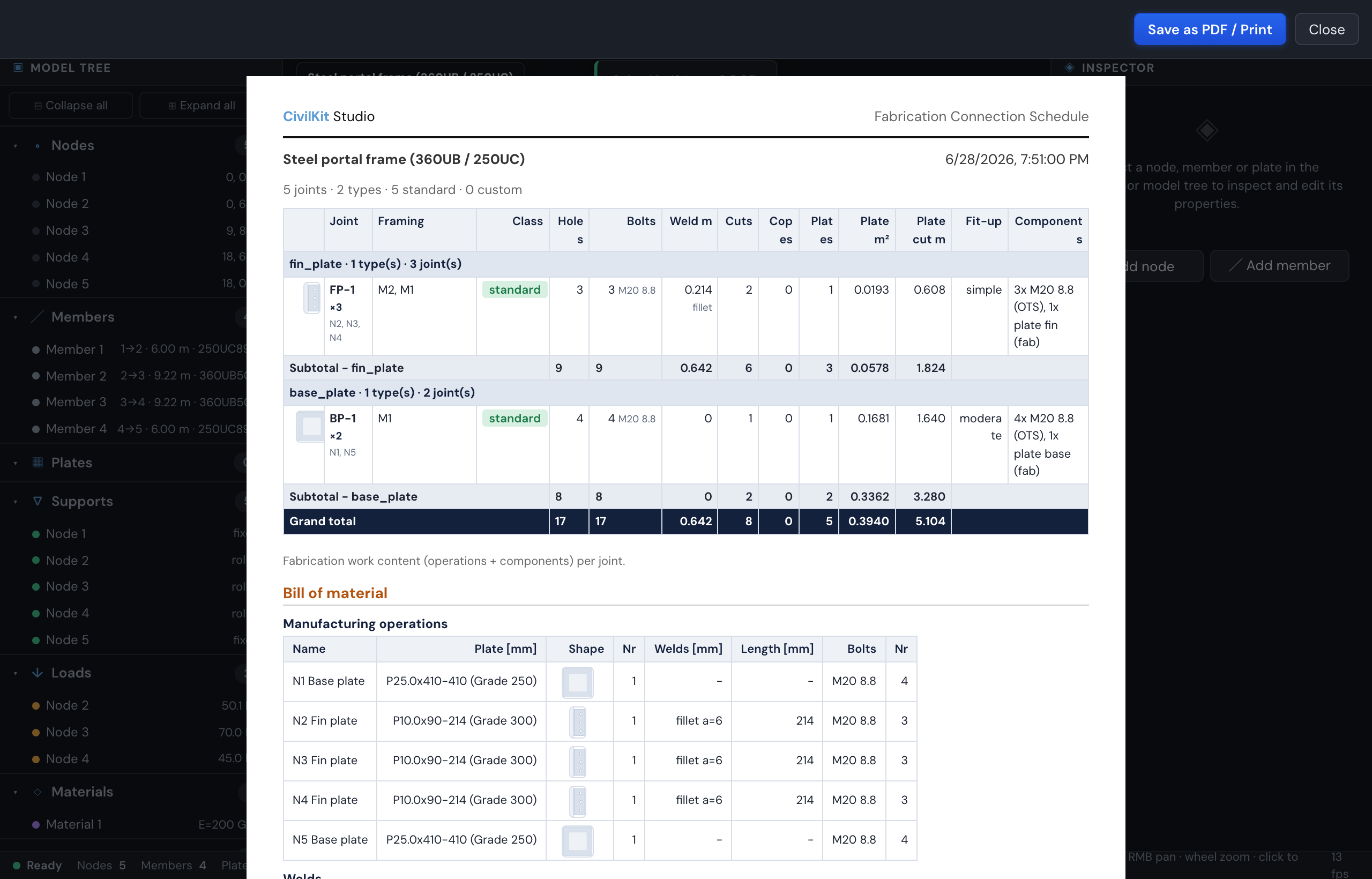
Task: Select Node 2 under Loads
Action: pyautogui.click(x=123, y=705)
